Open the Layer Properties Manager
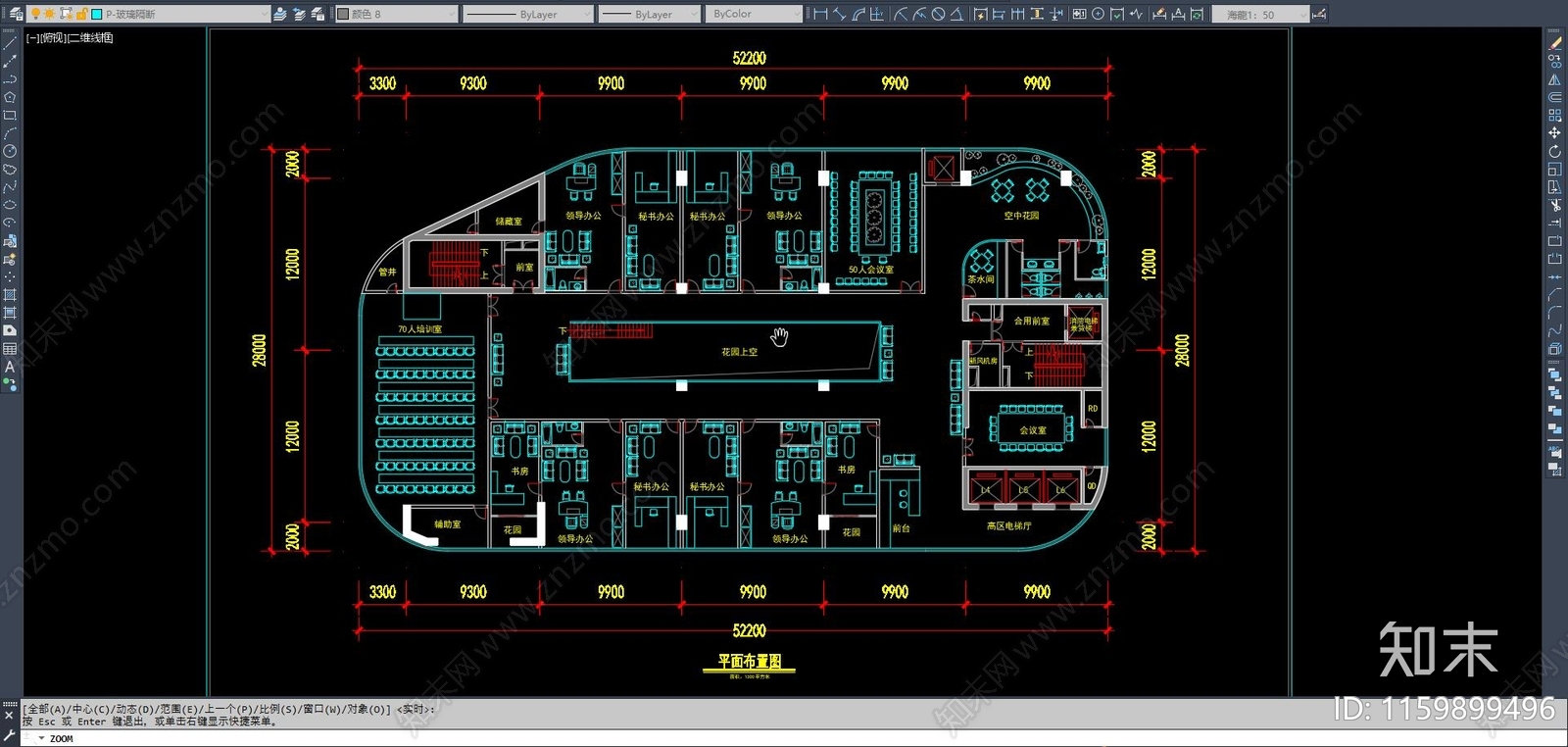This screenshot has width=1568, height=747. (x=16, y=14)
